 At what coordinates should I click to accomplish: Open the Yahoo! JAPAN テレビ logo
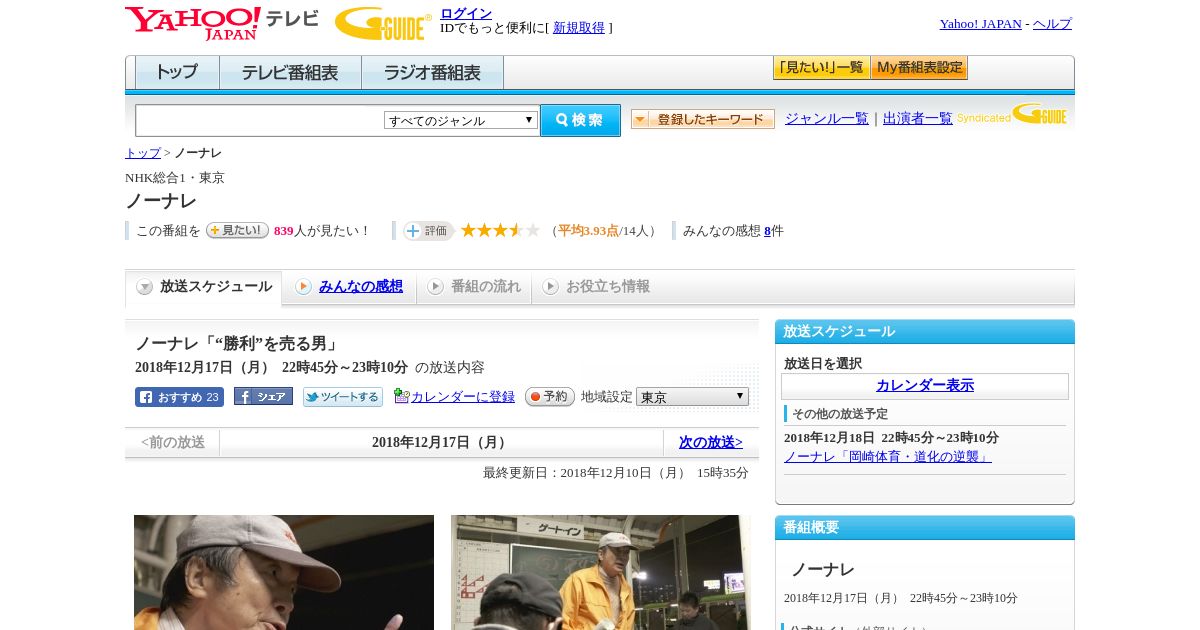click(x=222, y=22)
